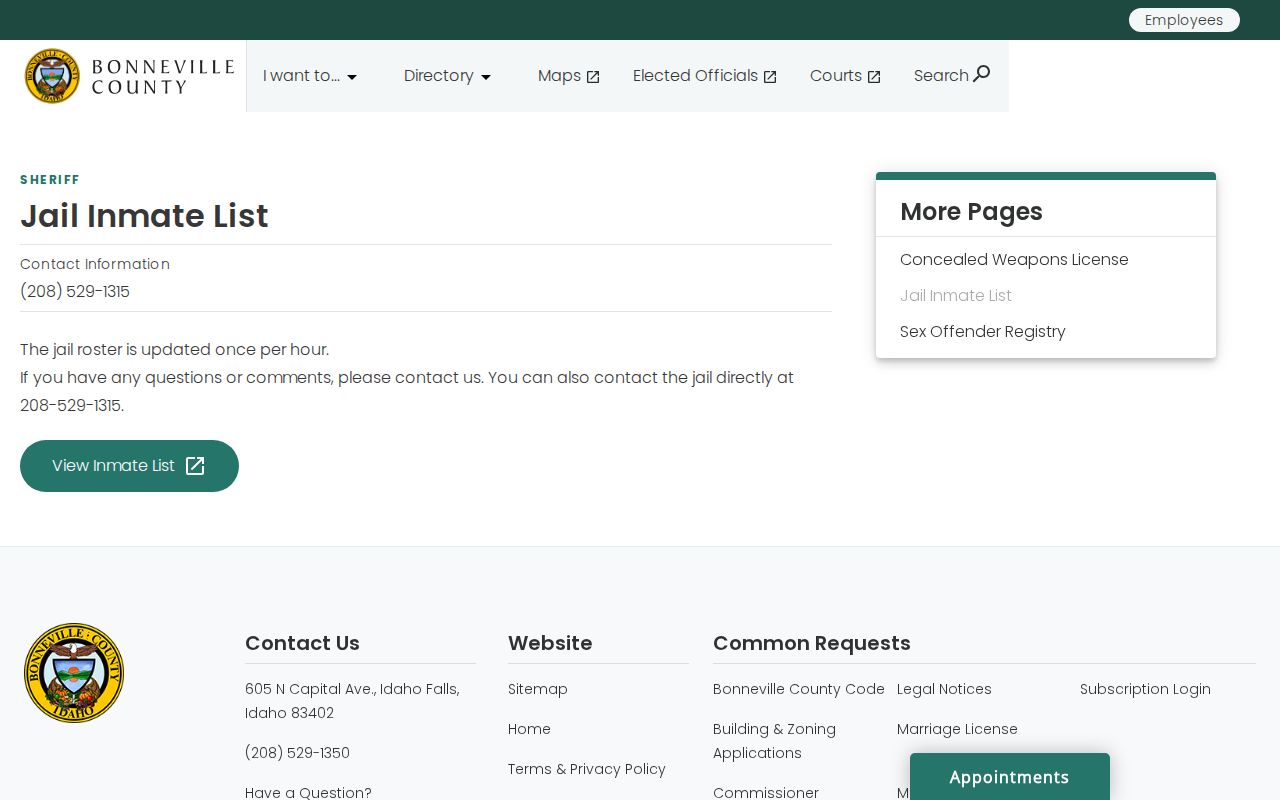Click the Have a Question? link
The image size is (1280, 800).
pyautogui.click(x=308, y=792)
